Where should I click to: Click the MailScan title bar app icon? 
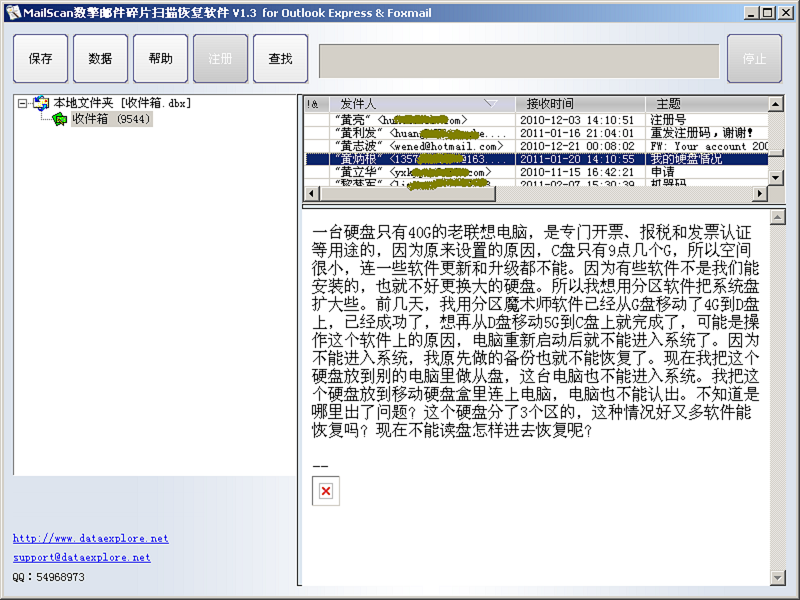click(x=11, y=12)
